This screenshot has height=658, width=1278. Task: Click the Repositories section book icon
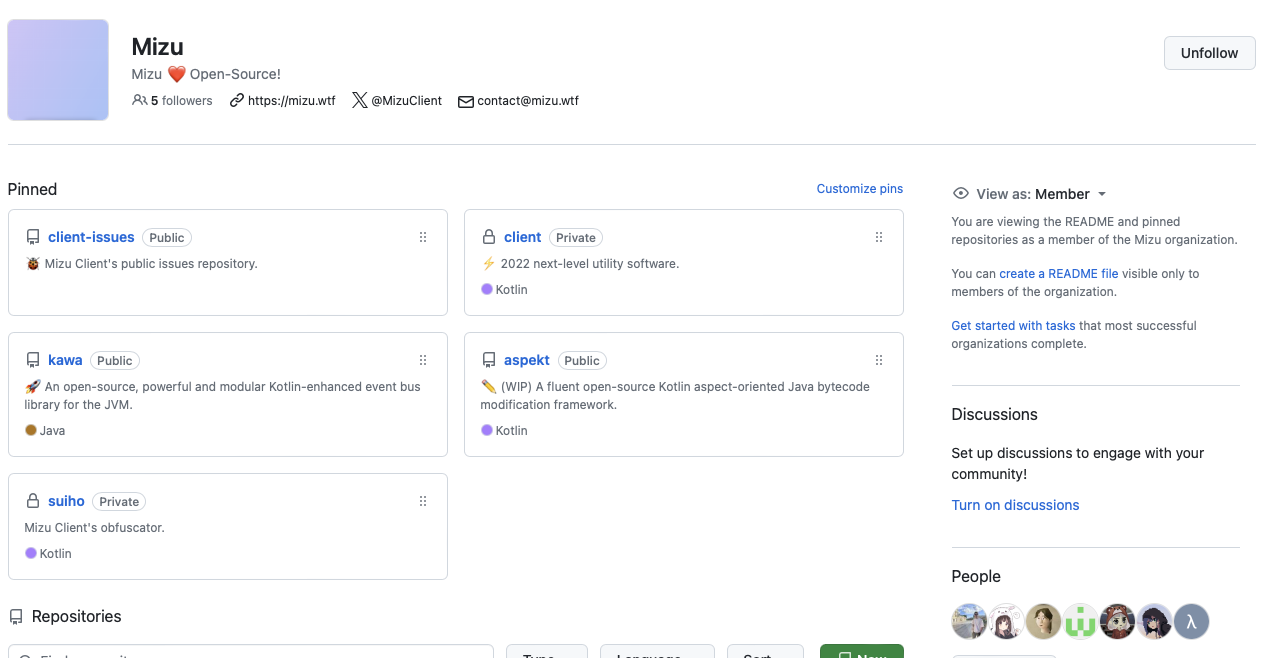tap(16, 617)
